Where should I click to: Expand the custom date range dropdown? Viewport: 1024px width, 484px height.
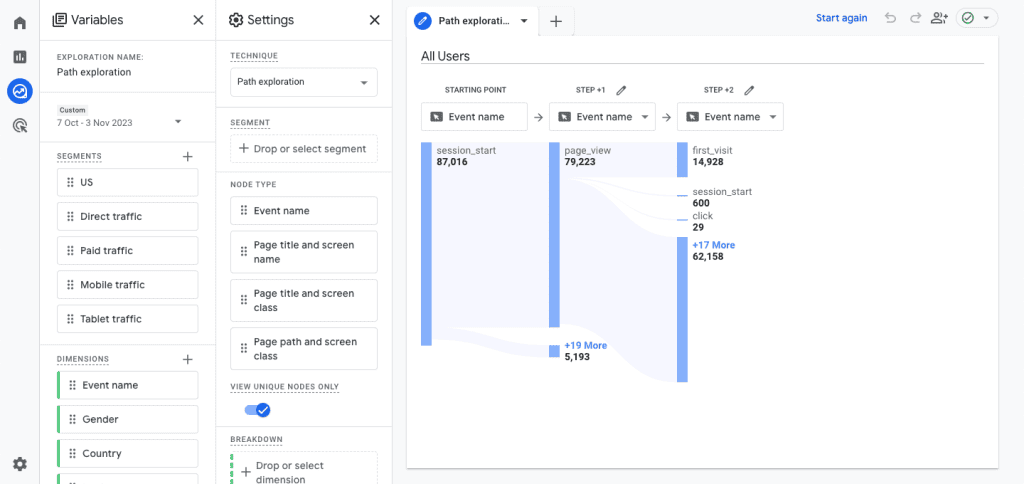click(x=178, y=122)
